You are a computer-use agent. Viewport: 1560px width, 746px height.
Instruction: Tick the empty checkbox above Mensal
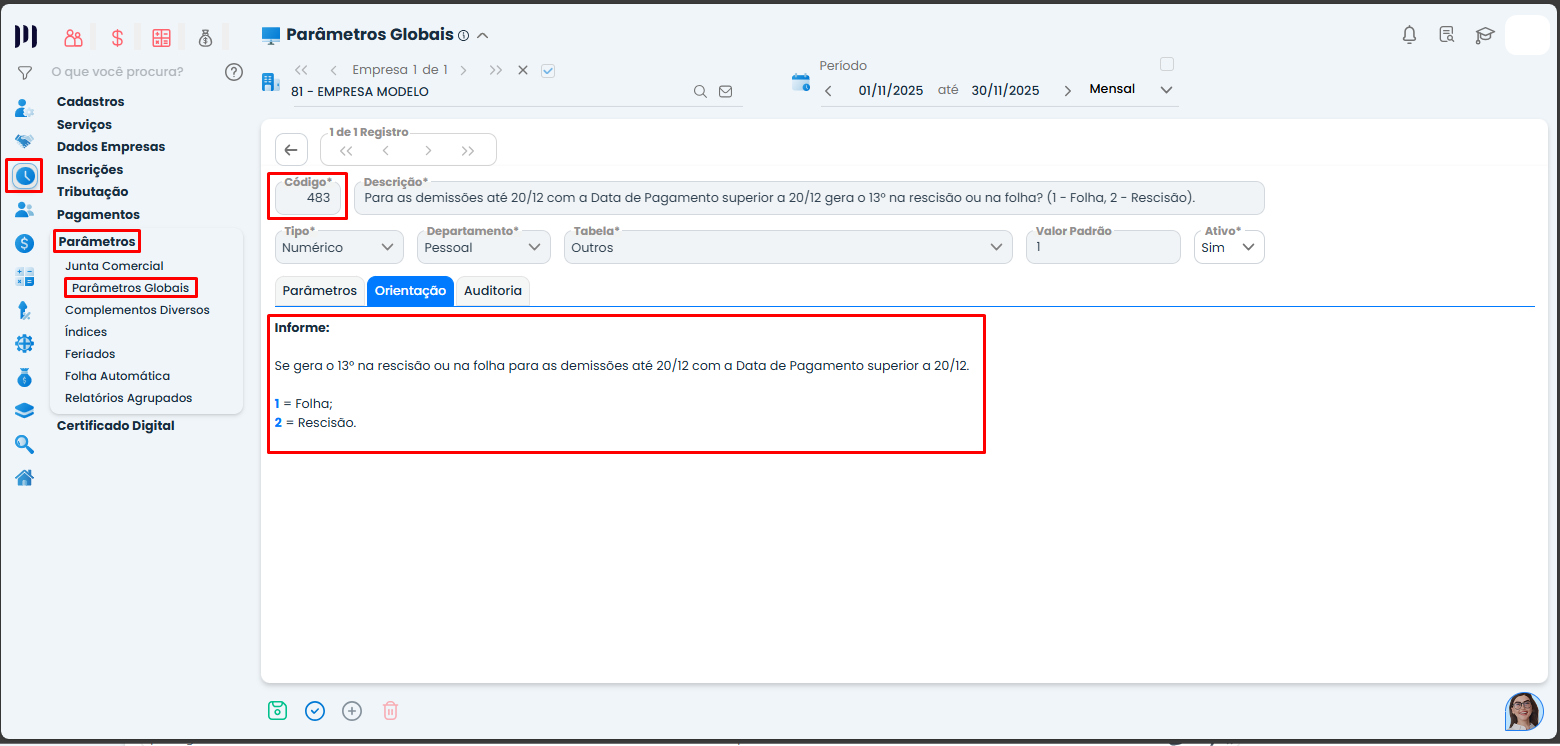tap(1166, 64)
